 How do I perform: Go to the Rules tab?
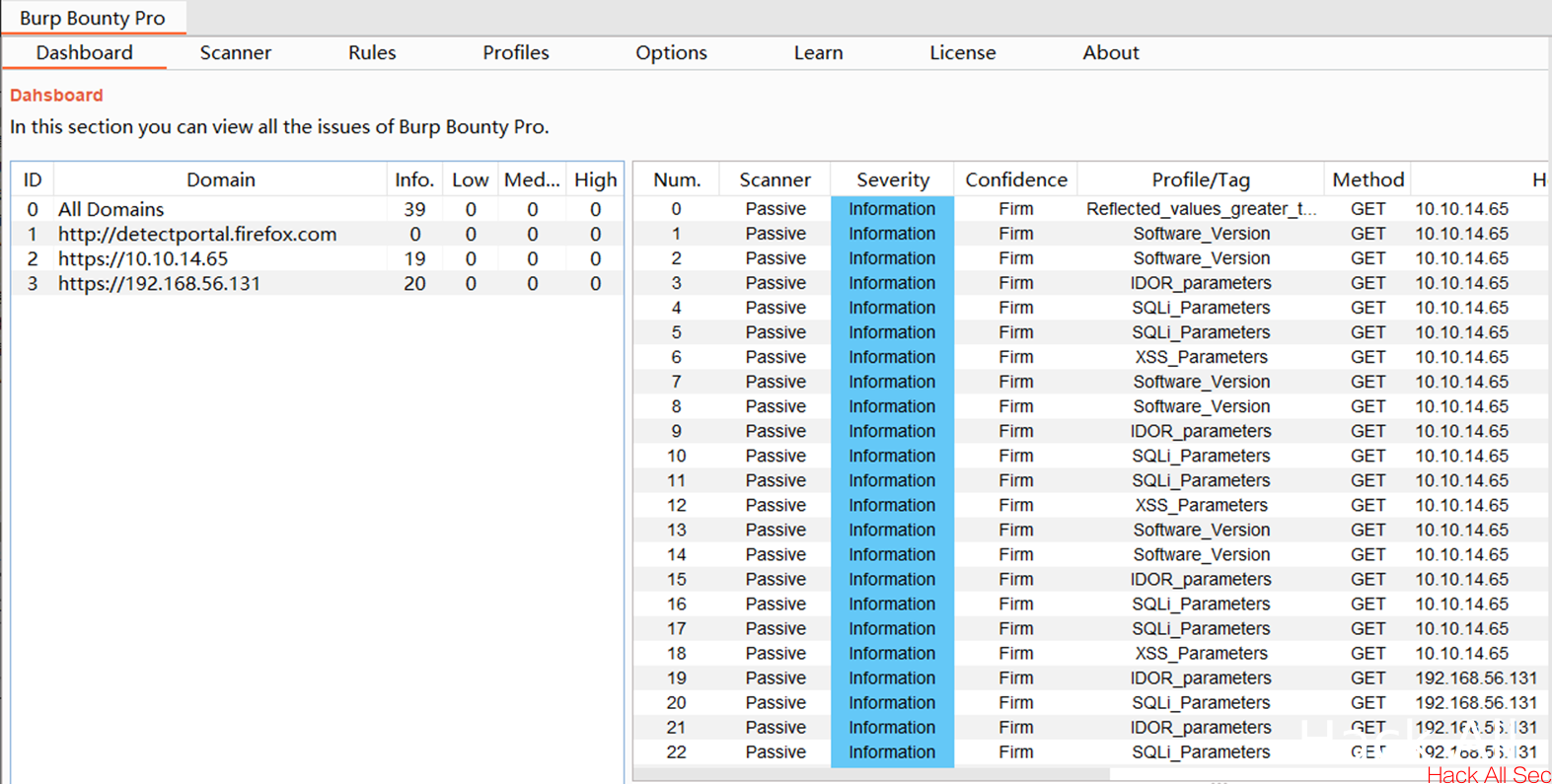click(x=372, y=53)
